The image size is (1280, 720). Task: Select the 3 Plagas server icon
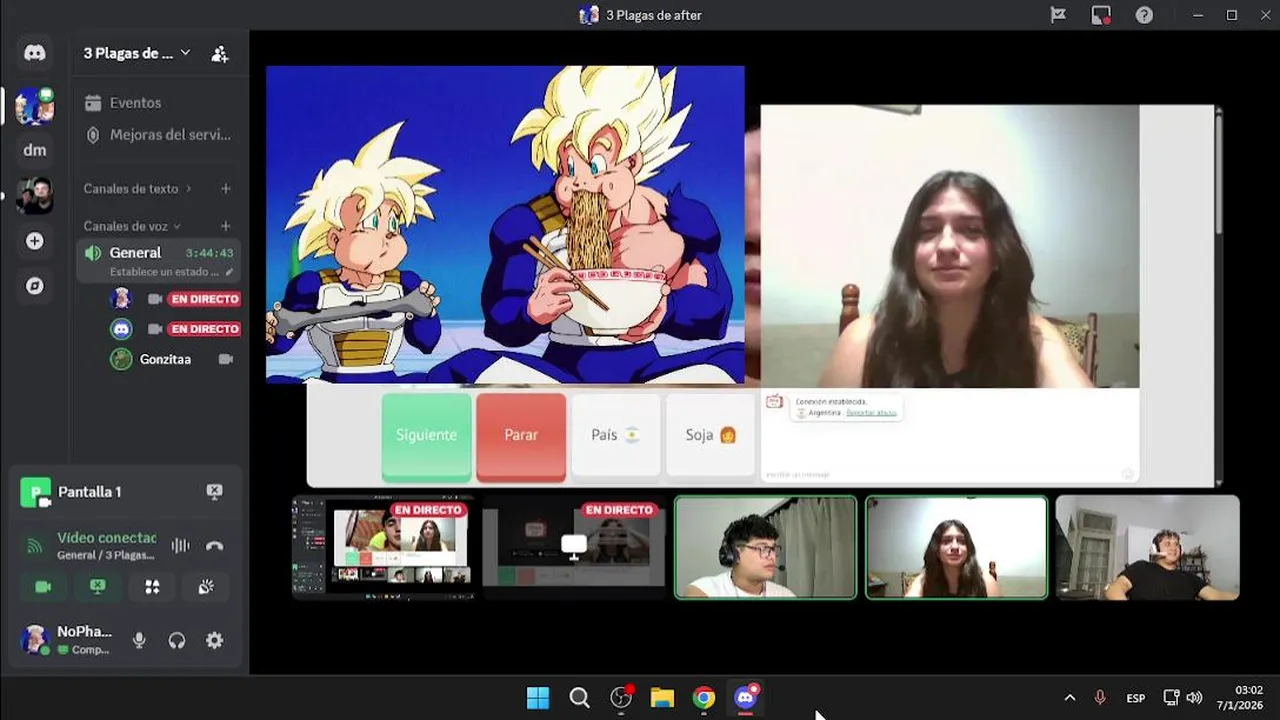point(35,105)
